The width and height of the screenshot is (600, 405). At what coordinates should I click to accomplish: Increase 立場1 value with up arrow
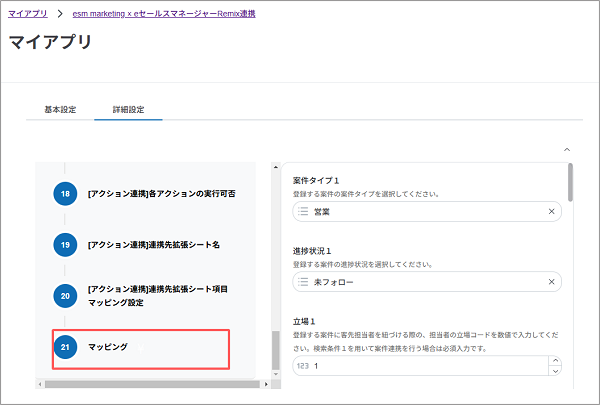(556, 362)
